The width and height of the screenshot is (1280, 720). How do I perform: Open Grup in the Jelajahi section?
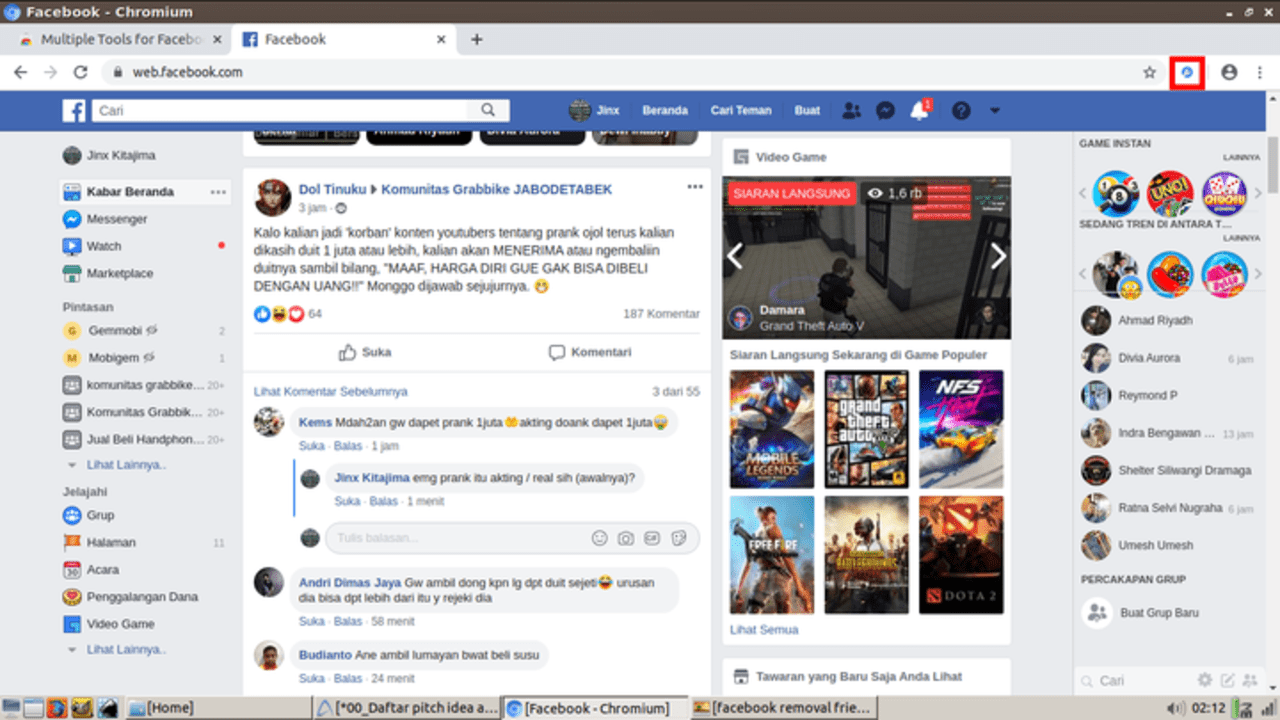[x=88, y=515]
